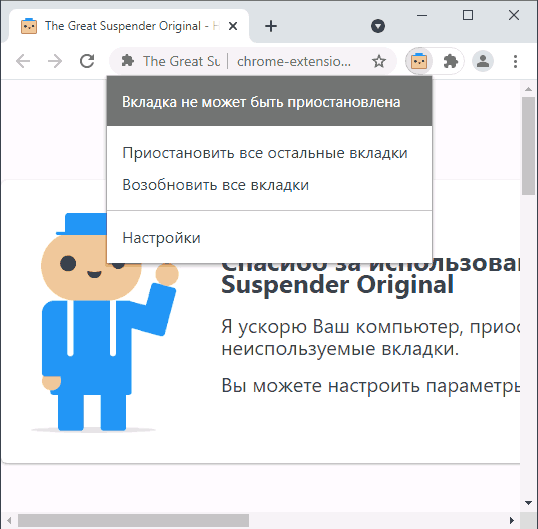The height and width of the screenshot is (529, 538).
Task: Open Chrome three-dot menu
Action: pyautogui.click(x=515, y=61)
